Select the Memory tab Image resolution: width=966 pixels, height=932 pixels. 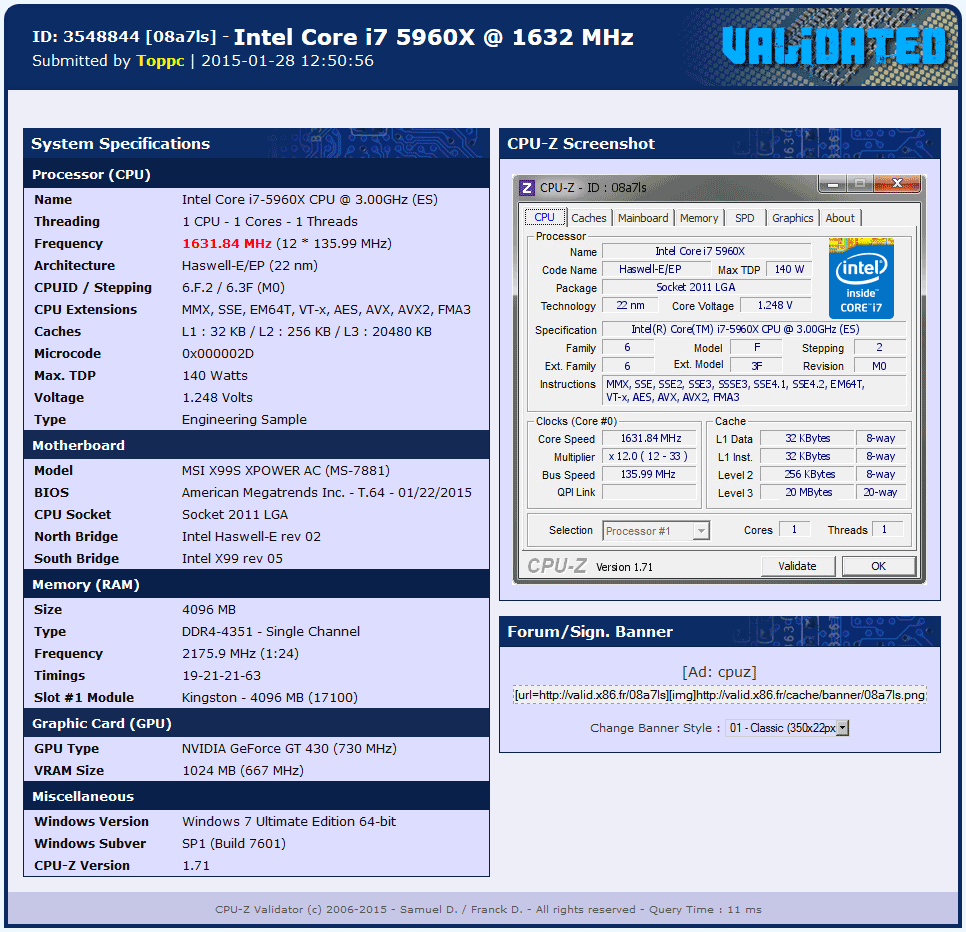(x=699, y=218)
